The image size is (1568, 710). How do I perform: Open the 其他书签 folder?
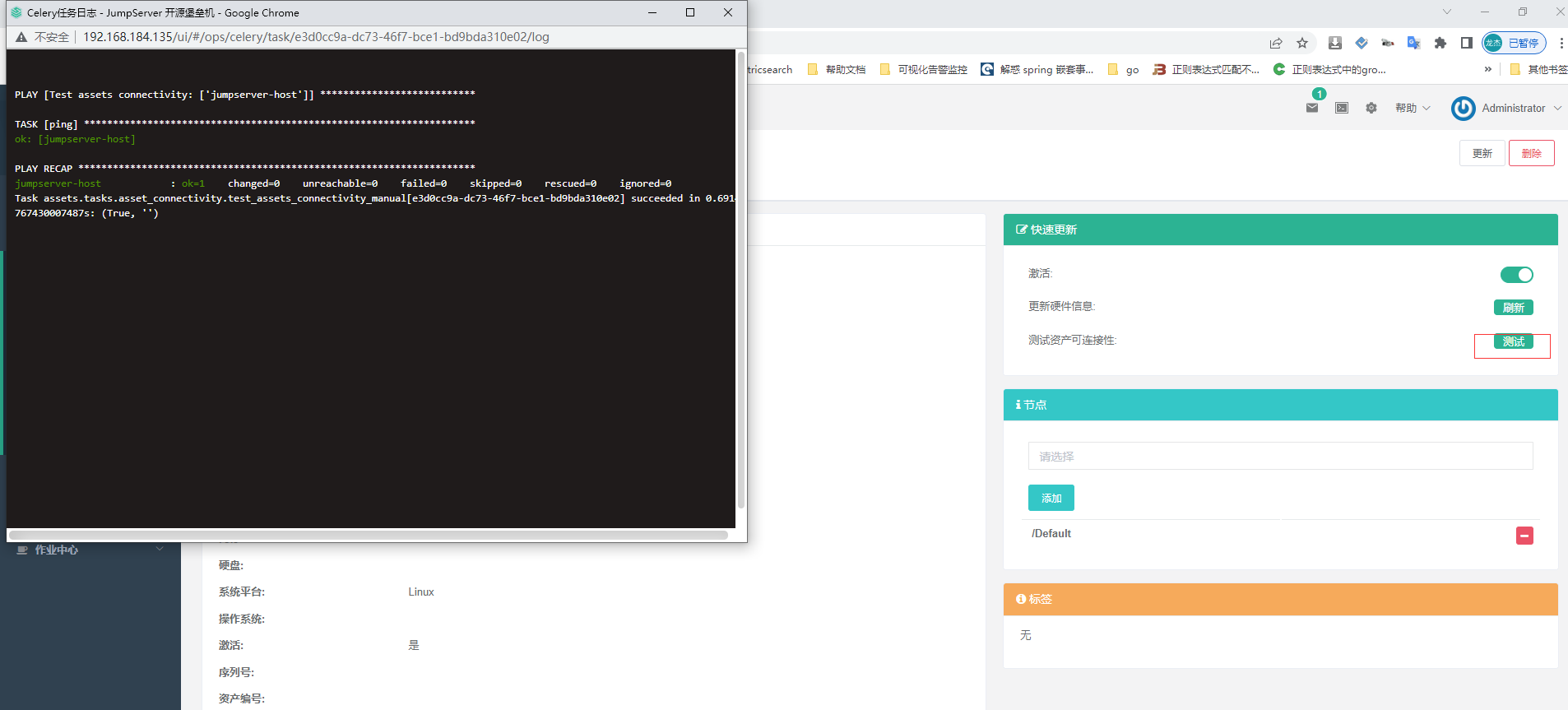[1538, 69]
